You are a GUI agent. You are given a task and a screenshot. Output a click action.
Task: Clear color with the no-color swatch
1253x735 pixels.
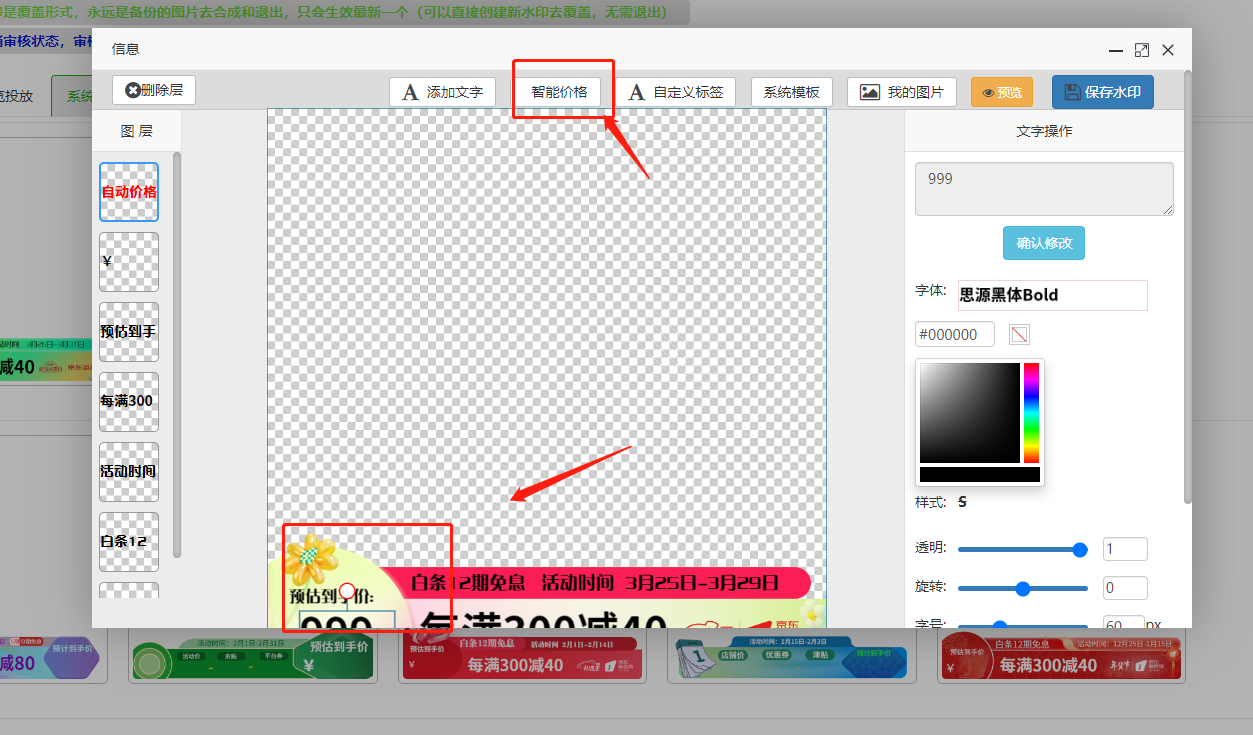[1019, 335]
